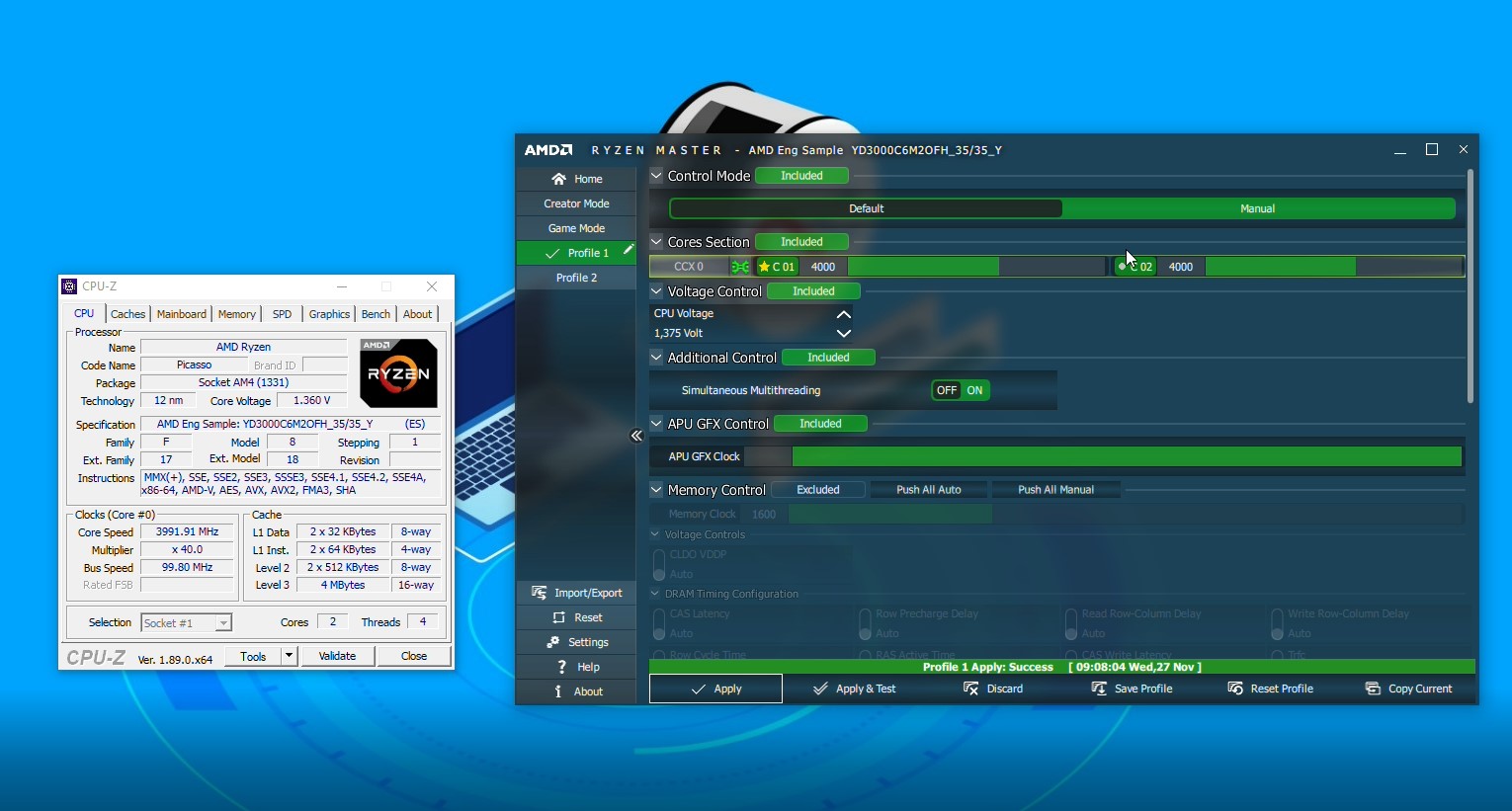Increase CPU Voltage with up arrow
The width and height of the screenshot is (1512, 811).
843,314
